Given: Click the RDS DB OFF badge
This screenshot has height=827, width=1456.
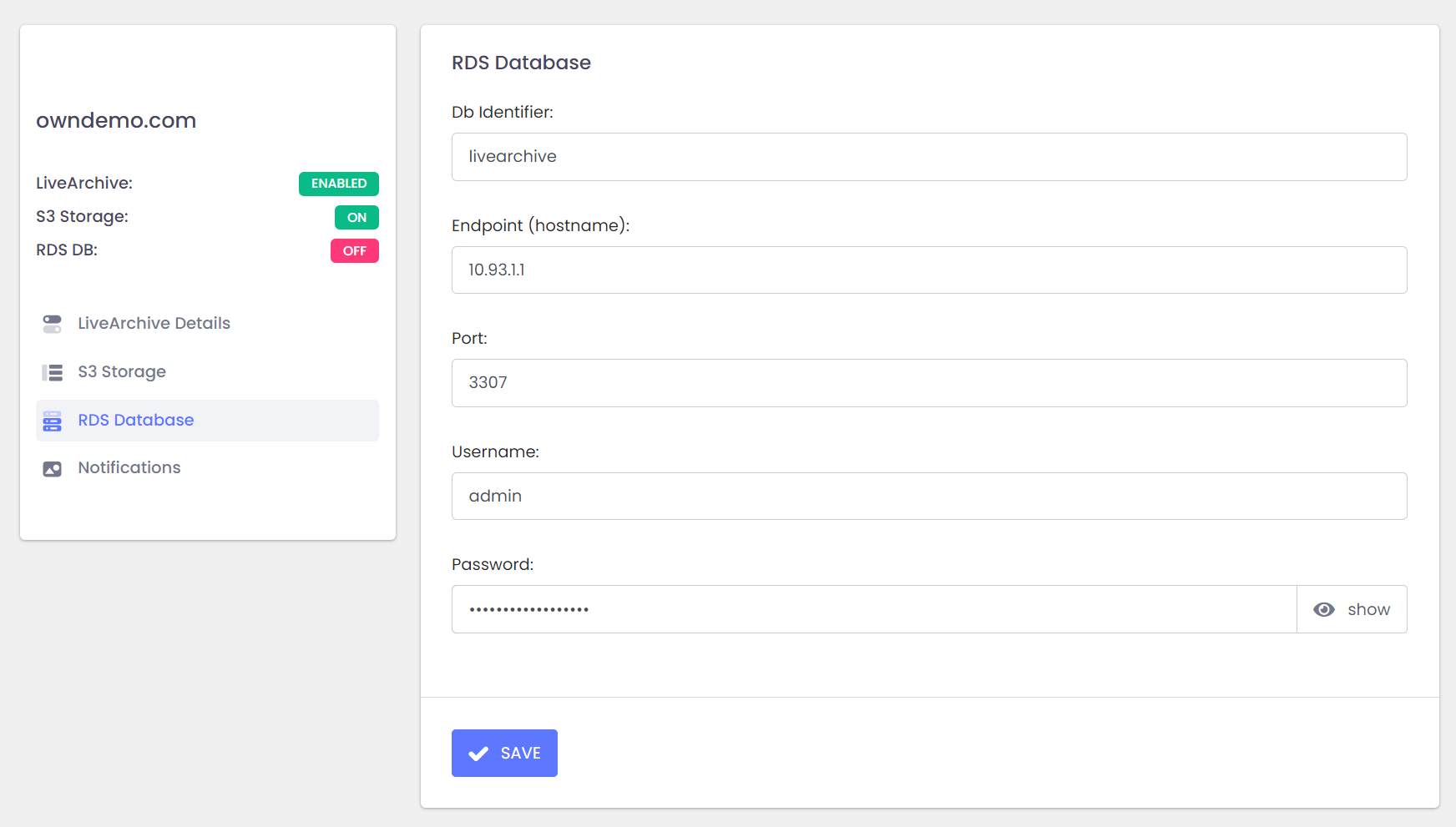Looking at the screenshot, I should 354,251.
